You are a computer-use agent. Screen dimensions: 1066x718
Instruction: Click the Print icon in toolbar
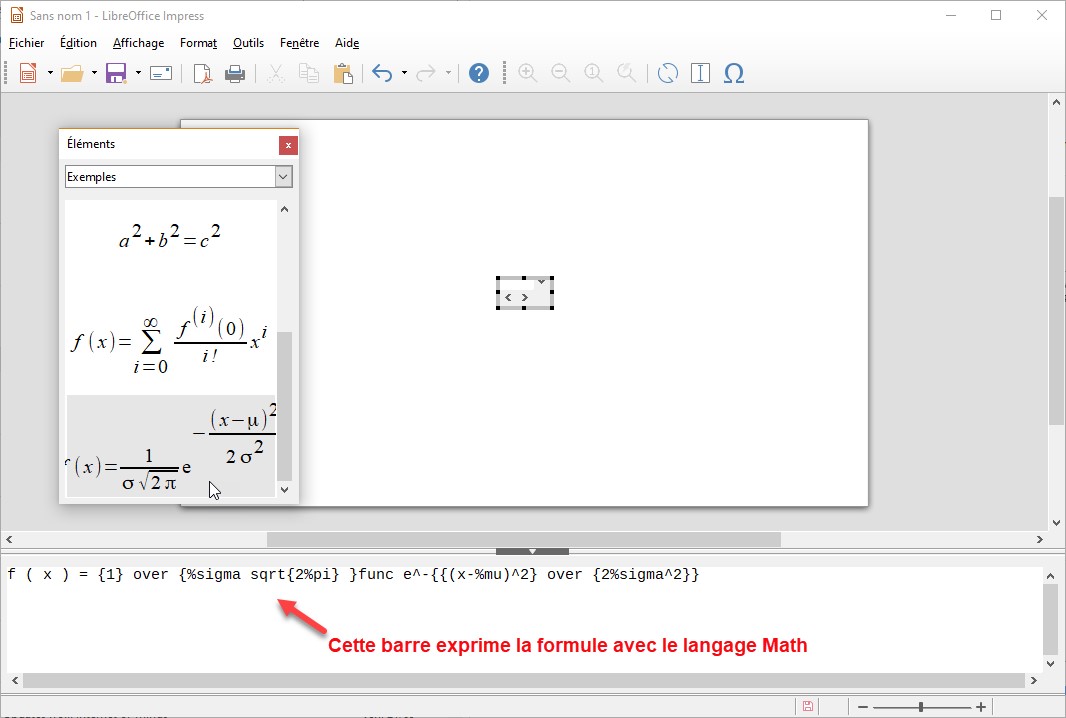pyautogui.click(x=234, y=73)
